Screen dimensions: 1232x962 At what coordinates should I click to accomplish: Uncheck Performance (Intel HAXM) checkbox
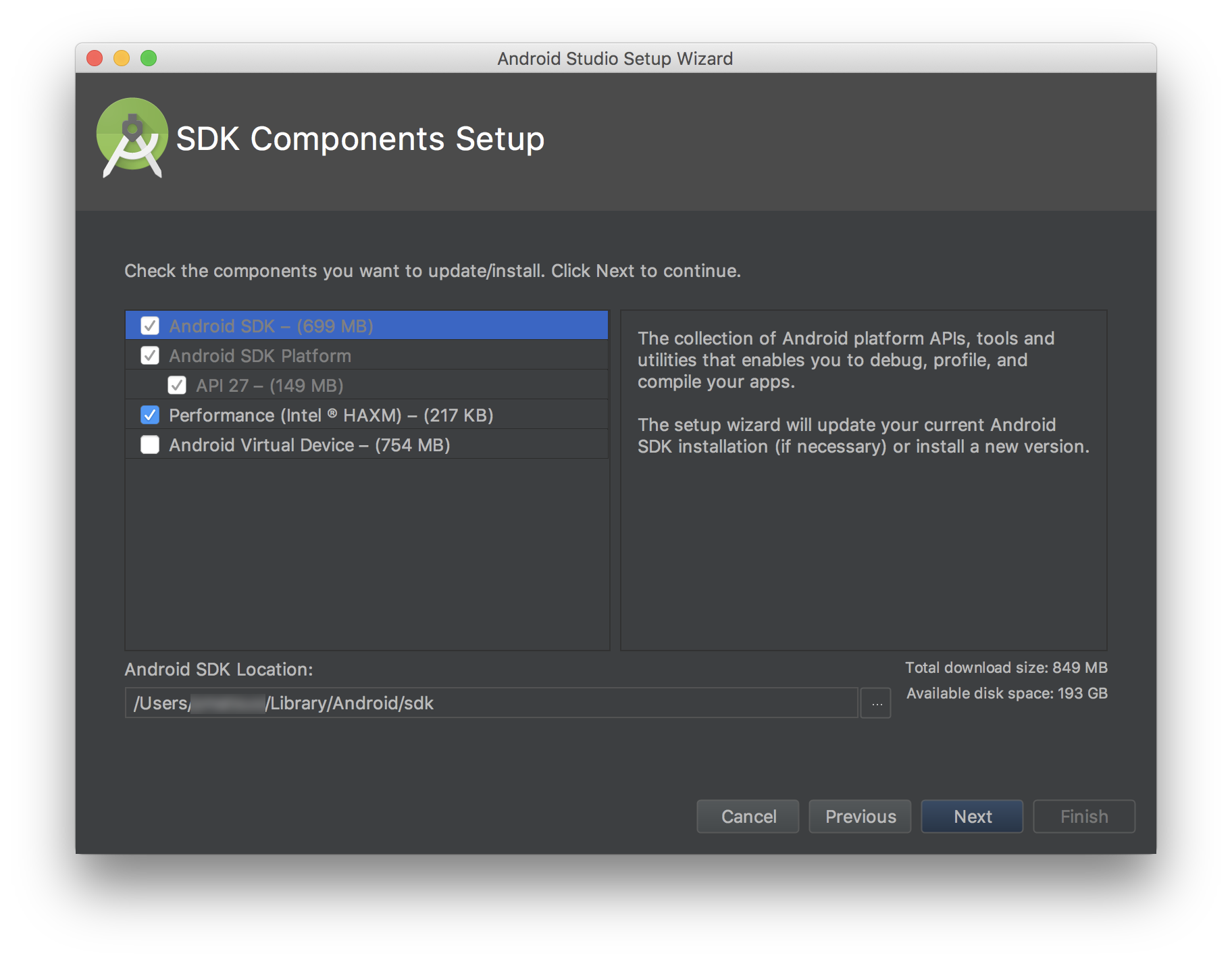tap(150, 415)
